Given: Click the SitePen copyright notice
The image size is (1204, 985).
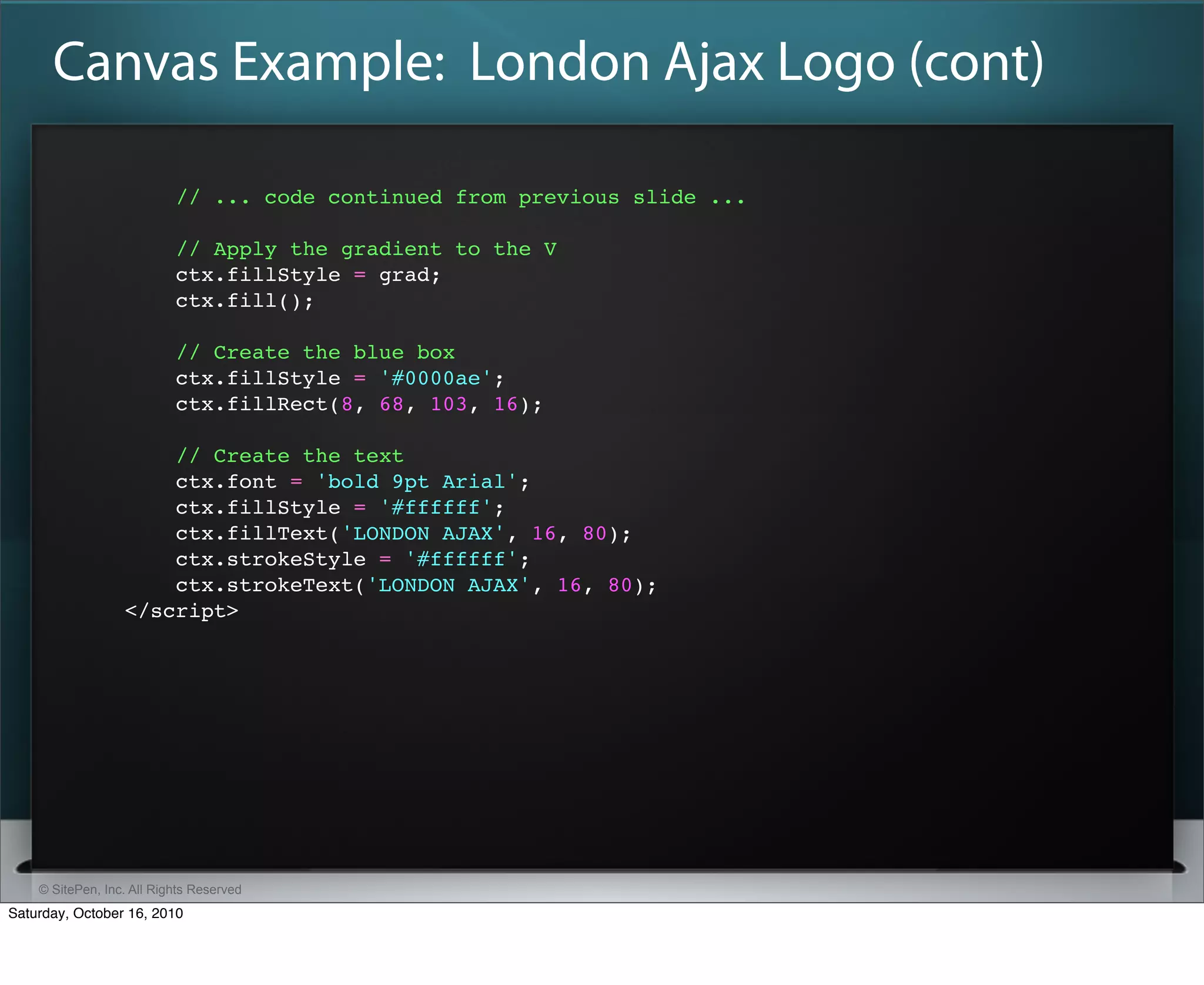Looking at the screenshot, I should click(x=140, y=889).
